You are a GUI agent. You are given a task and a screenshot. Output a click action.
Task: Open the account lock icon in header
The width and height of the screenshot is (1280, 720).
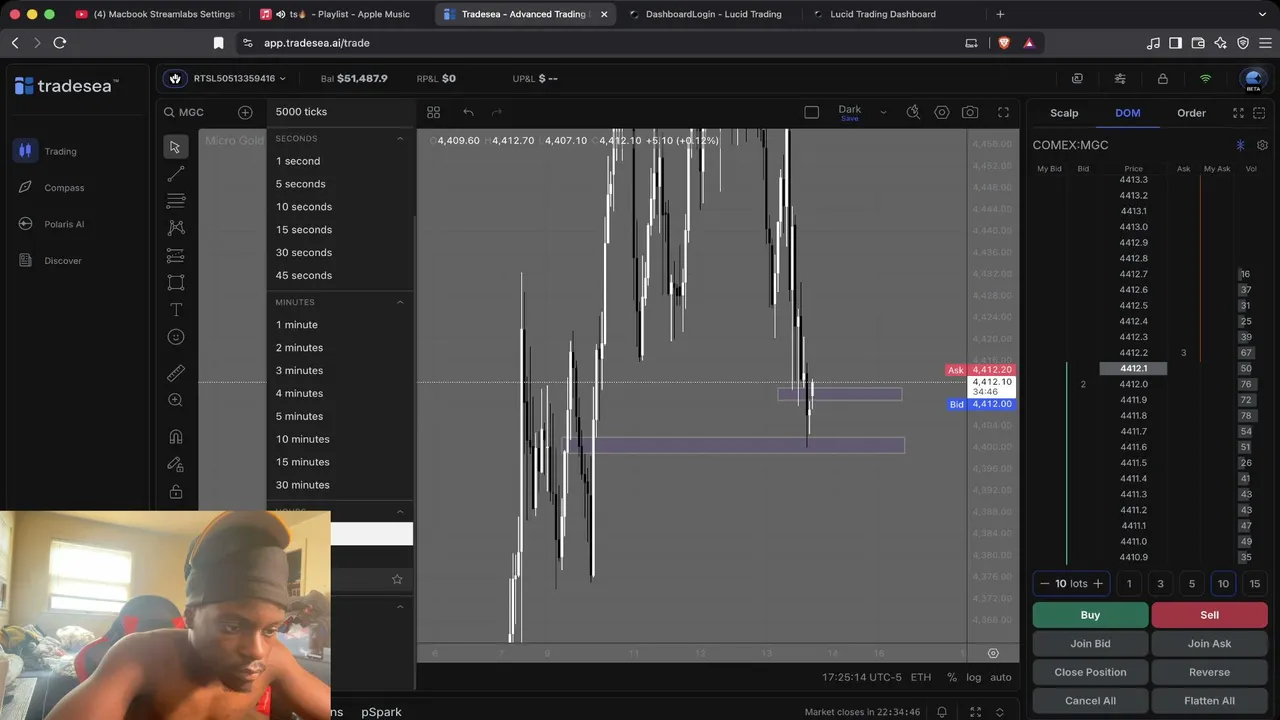(1162, 79)
